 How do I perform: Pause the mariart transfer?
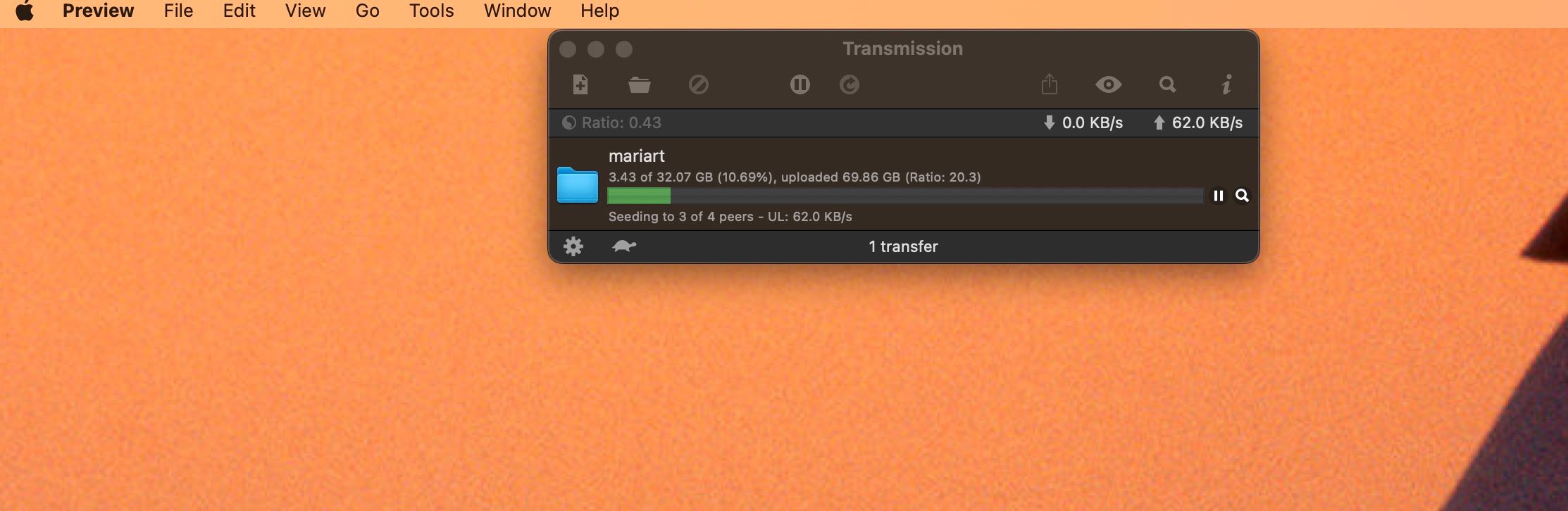[1218, 196]
